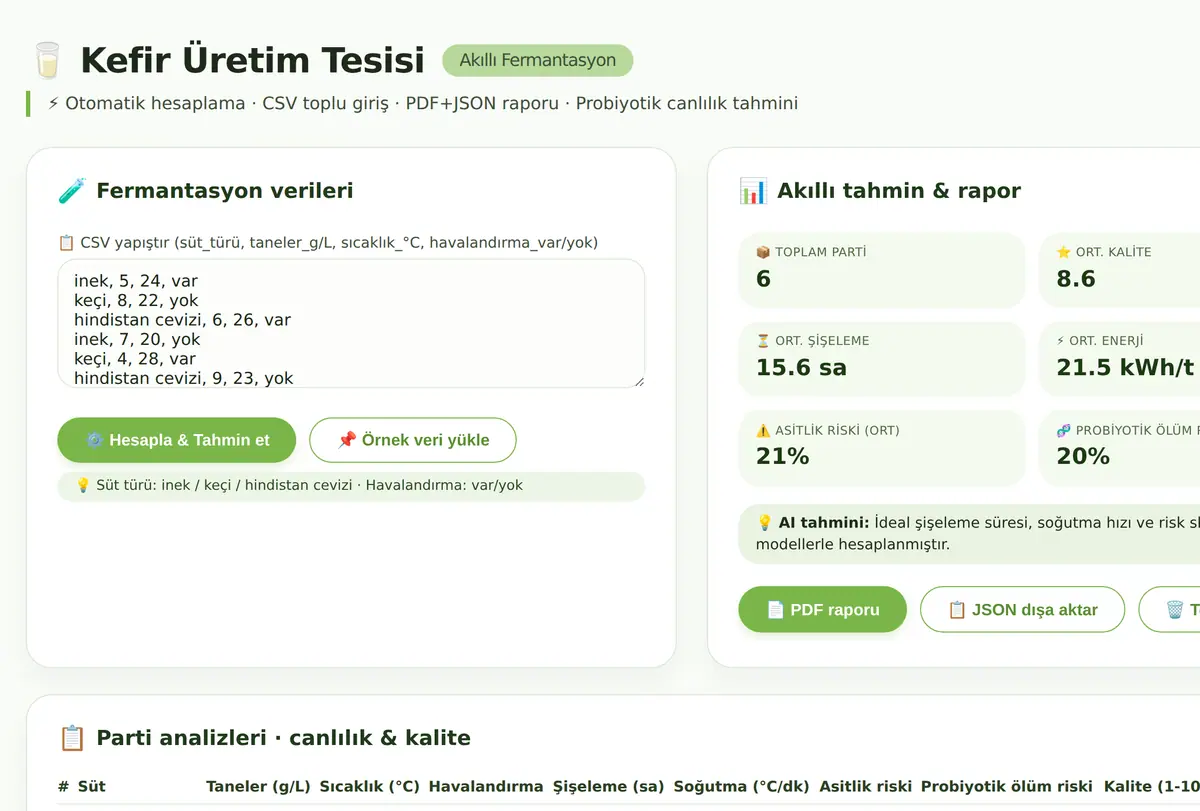This screenshot has height=811, width=1200.
Task: Click CSV line 'hindistan cevizi, 6, 26, var'
Action: point(182,320)
